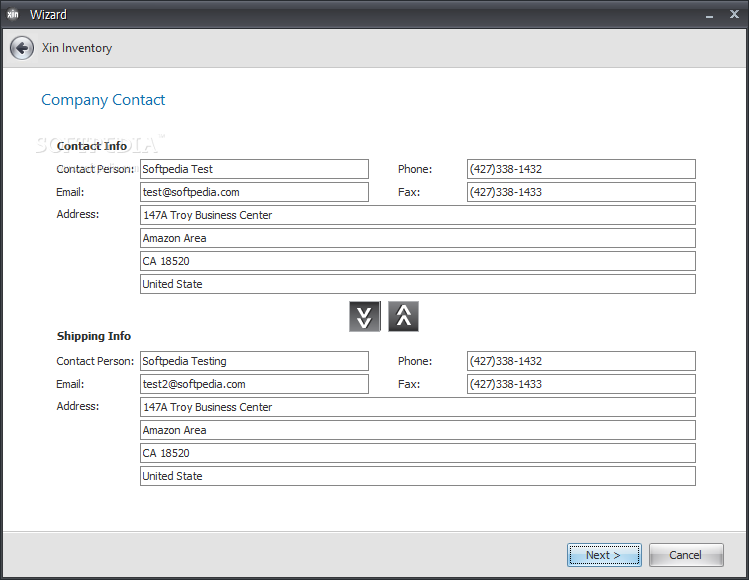Click the test@softpedia.com email field
The width and height of the screenshot is (749, 580).
(254, 192)
